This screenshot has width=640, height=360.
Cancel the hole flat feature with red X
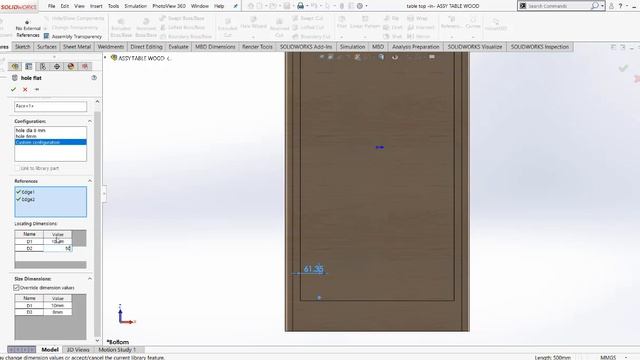[x=25, y=89]
